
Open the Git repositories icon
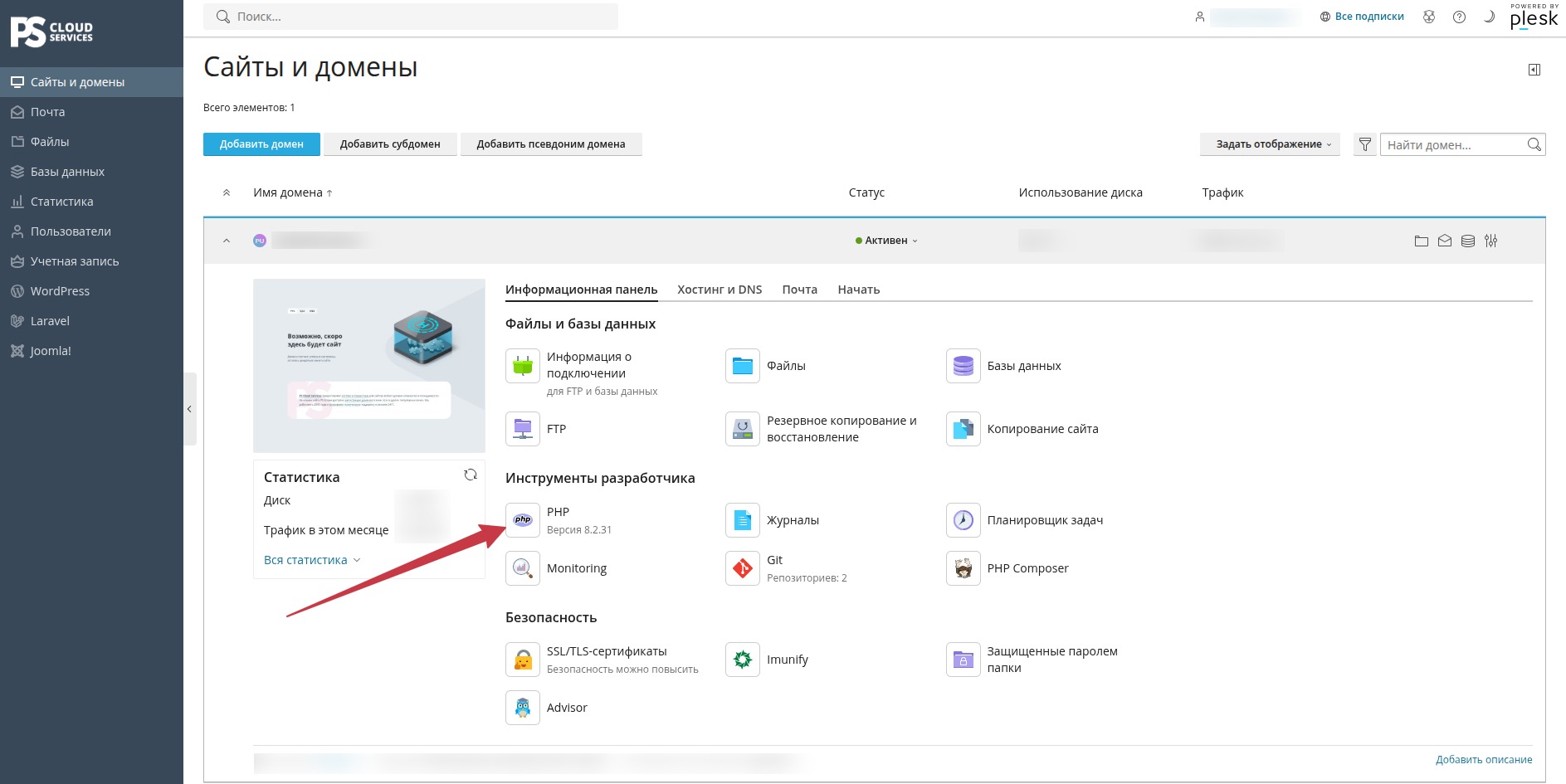(x=743, y=568)
